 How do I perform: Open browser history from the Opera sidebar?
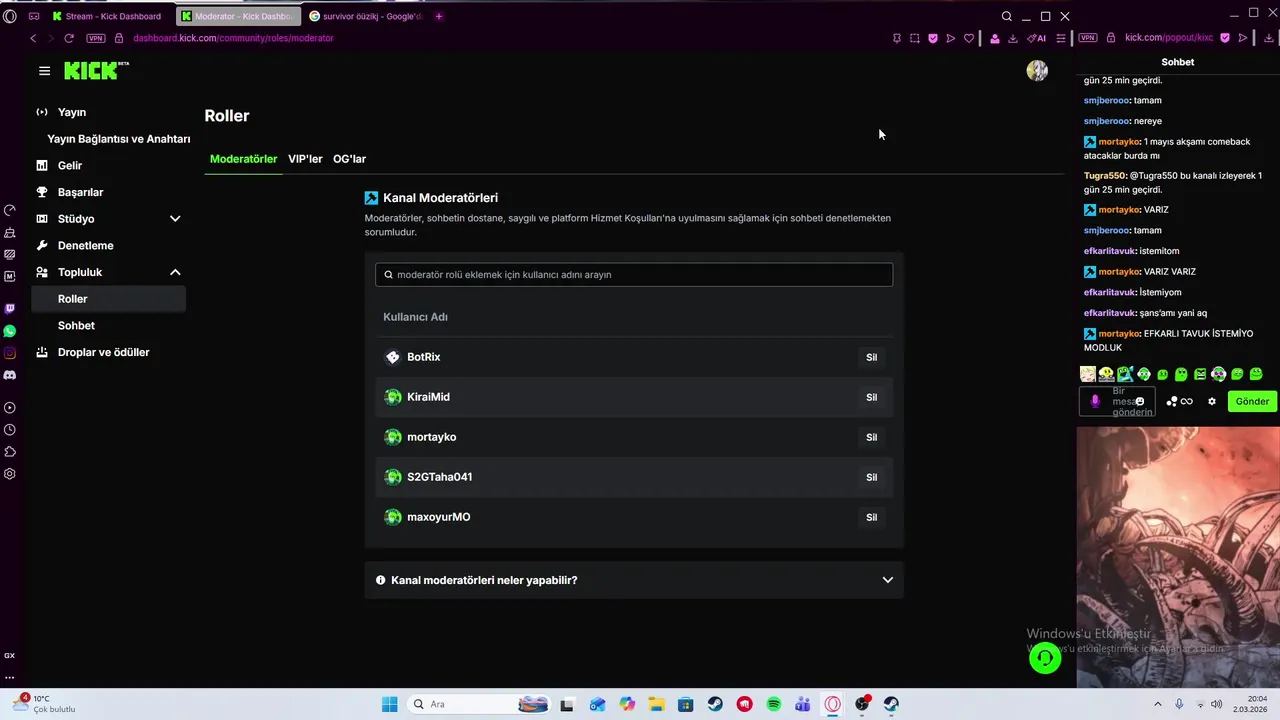pyautogui.click(x=10, y=430)
